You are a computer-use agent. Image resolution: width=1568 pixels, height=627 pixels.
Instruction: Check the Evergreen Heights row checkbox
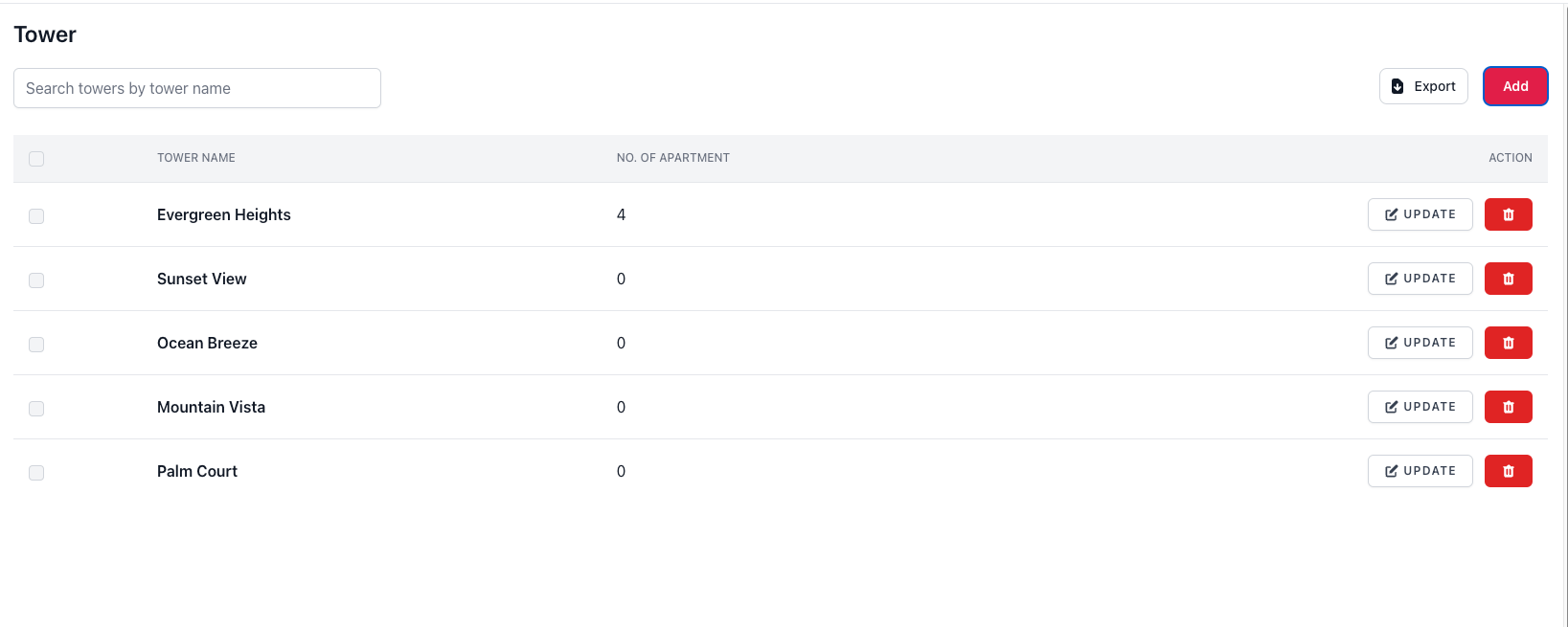click(36, 216)
